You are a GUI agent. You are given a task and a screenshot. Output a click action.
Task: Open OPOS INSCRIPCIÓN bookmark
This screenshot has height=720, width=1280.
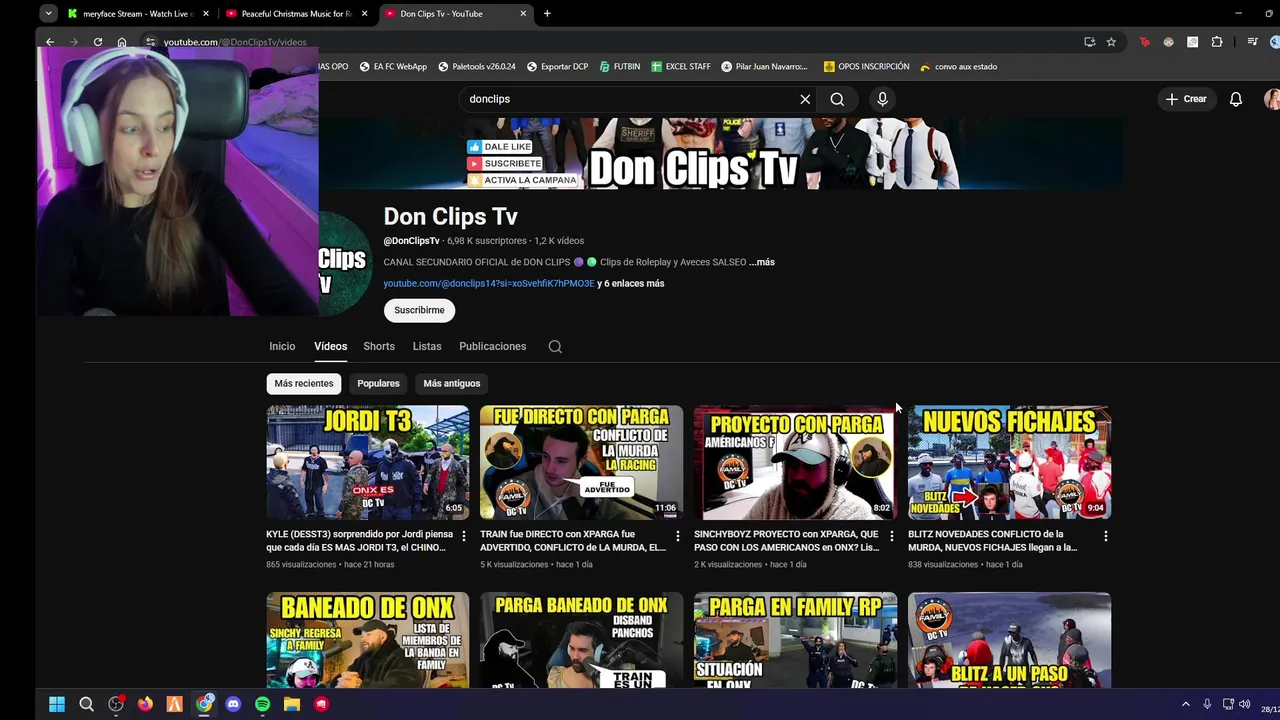[867, 67]
